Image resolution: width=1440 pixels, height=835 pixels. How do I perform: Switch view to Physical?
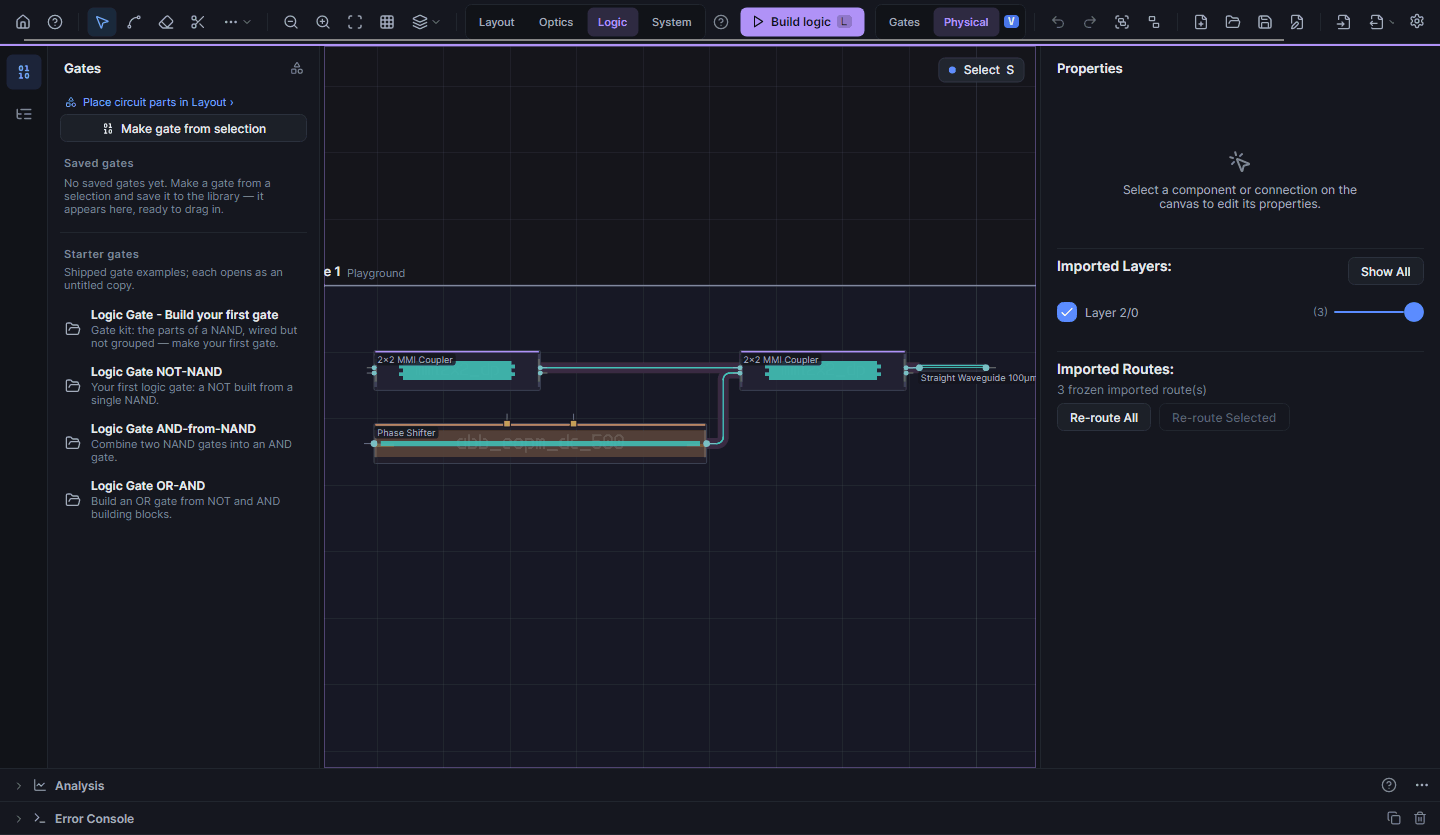966,22
